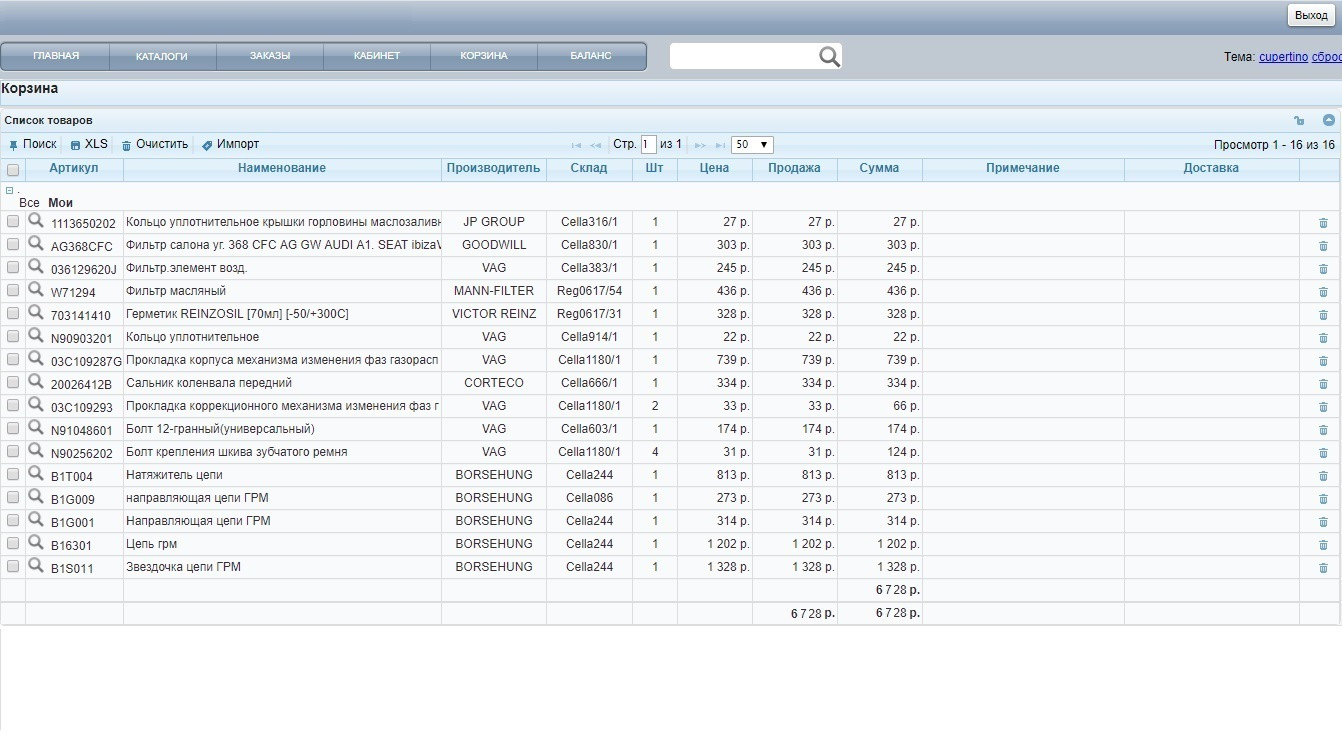
Task: Click the cupertino theme link
Action: pos(1283,57)
